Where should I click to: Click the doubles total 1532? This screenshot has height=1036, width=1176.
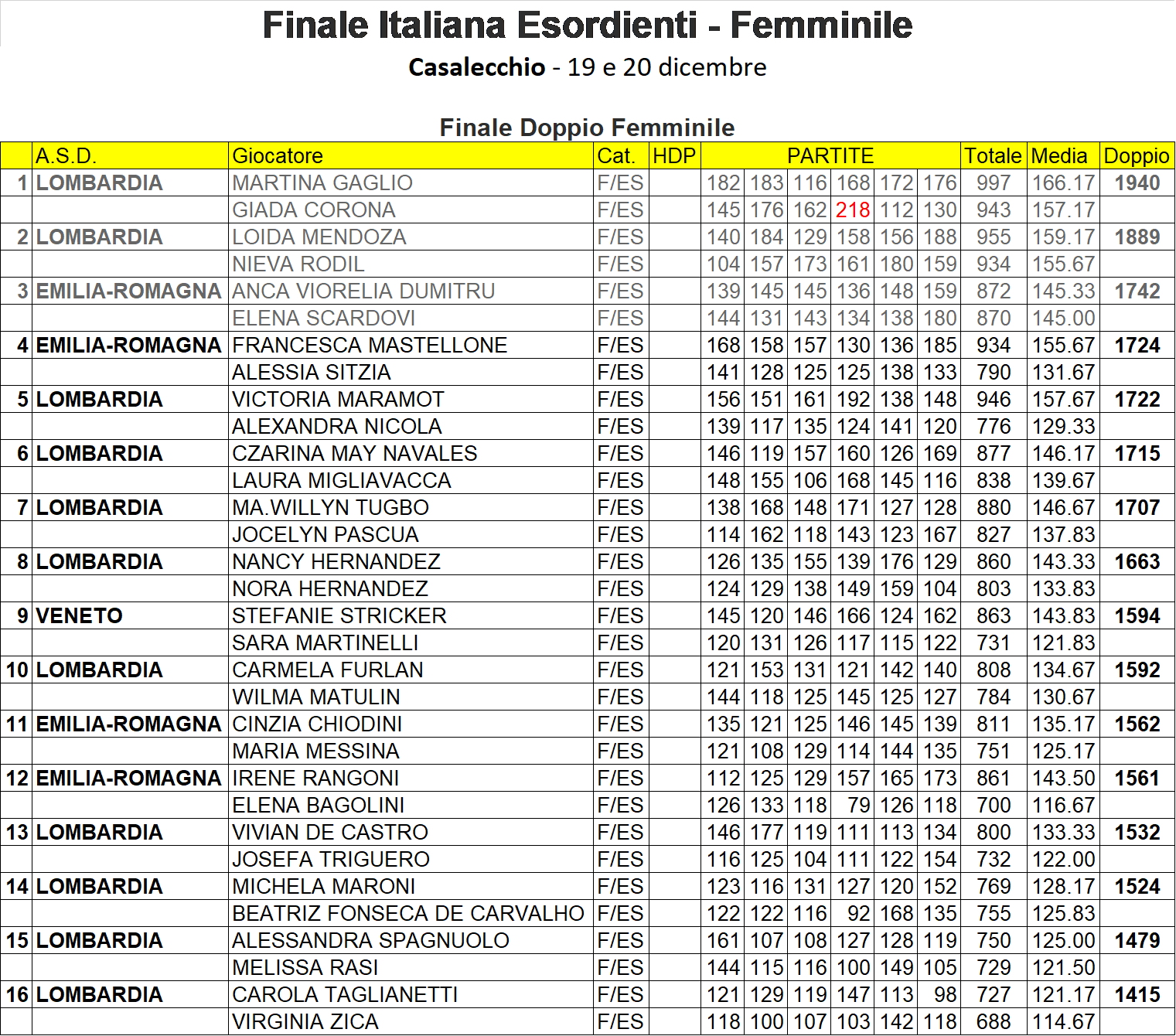point(1137,833)
